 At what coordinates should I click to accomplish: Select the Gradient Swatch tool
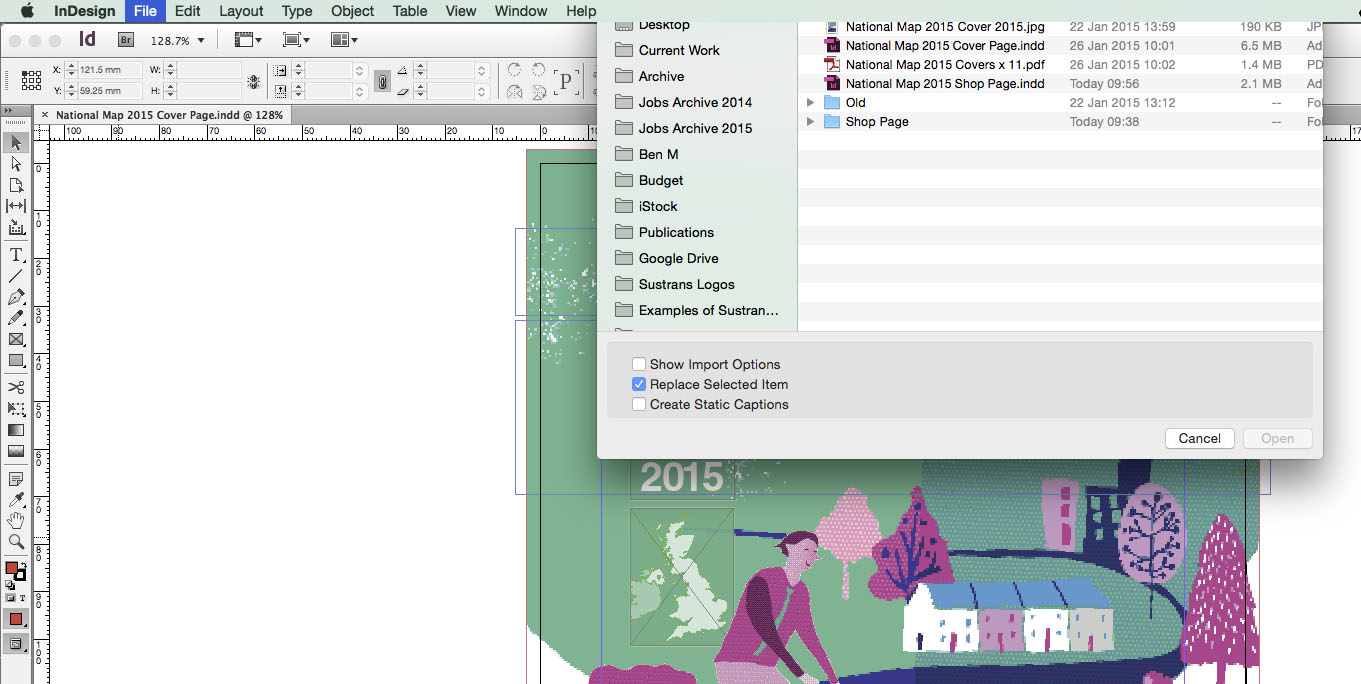click(x=16, y=430)
